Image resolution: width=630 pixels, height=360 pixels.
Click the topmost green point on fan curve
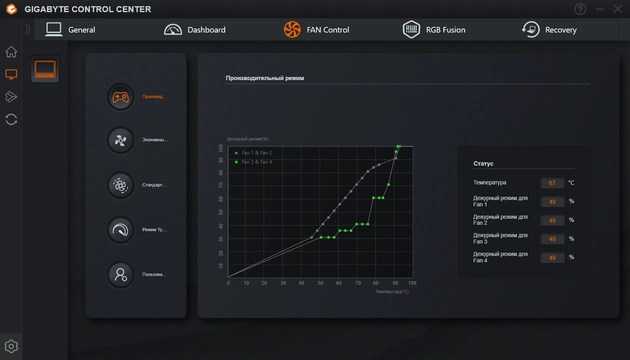[x=398, y=147]
